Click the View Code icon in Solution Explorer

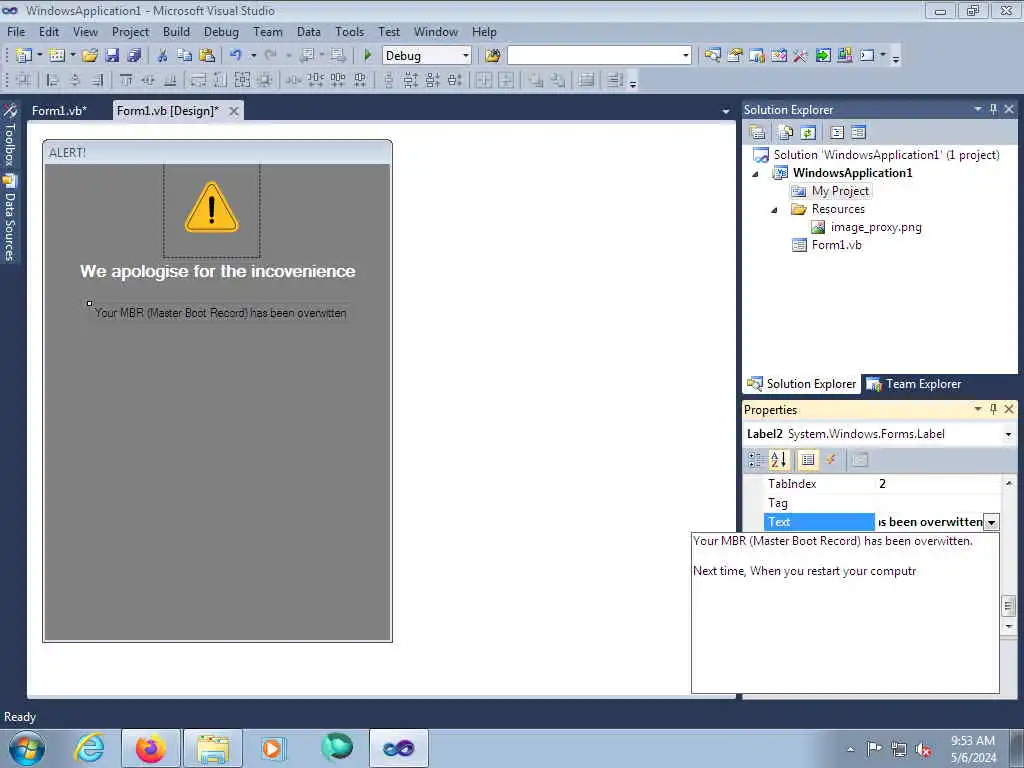pyautogui.click(x=837, y=133)
